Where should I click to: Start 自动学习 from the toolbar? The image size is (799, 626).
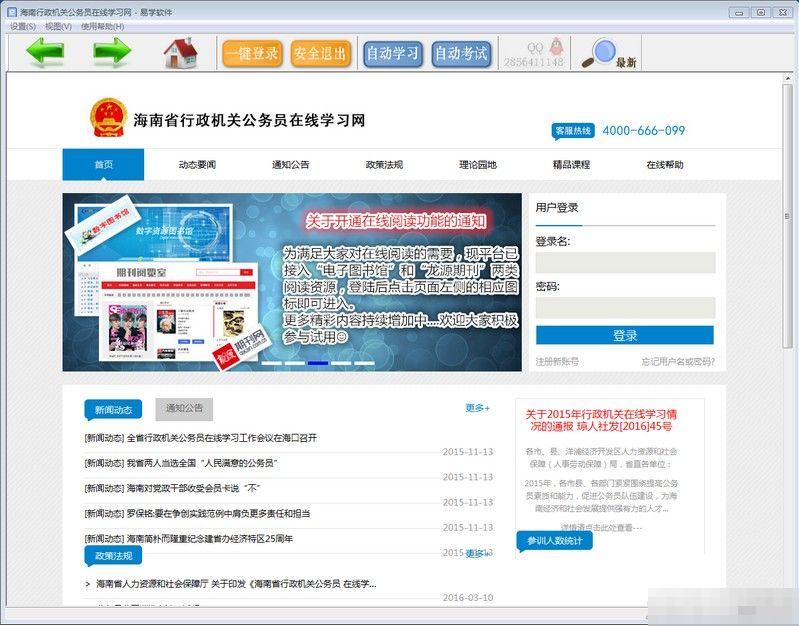(392, 53)
